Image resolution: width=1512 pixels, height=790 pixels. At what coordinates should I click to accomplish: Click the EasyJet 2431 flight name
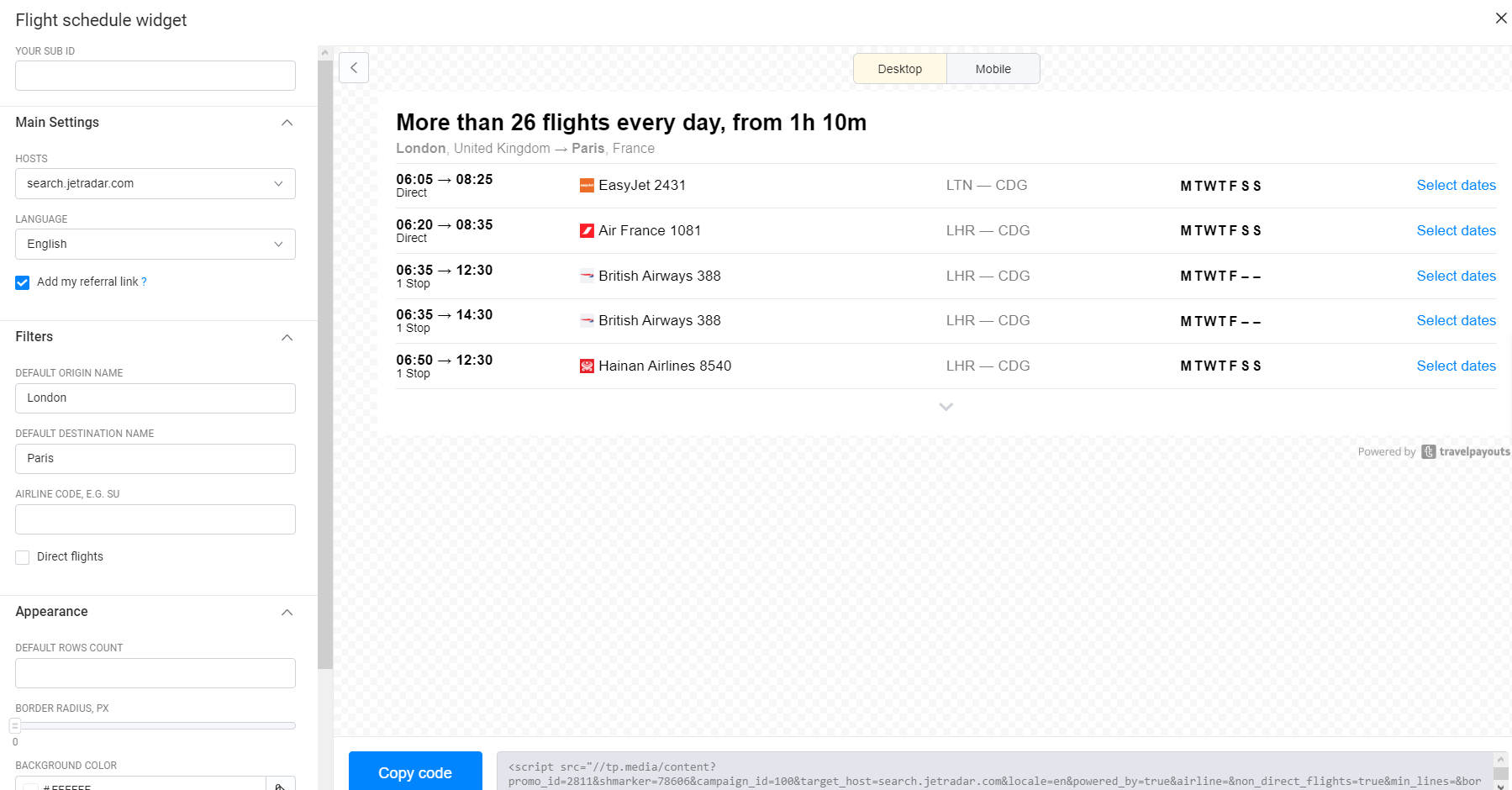pos(642,185)
